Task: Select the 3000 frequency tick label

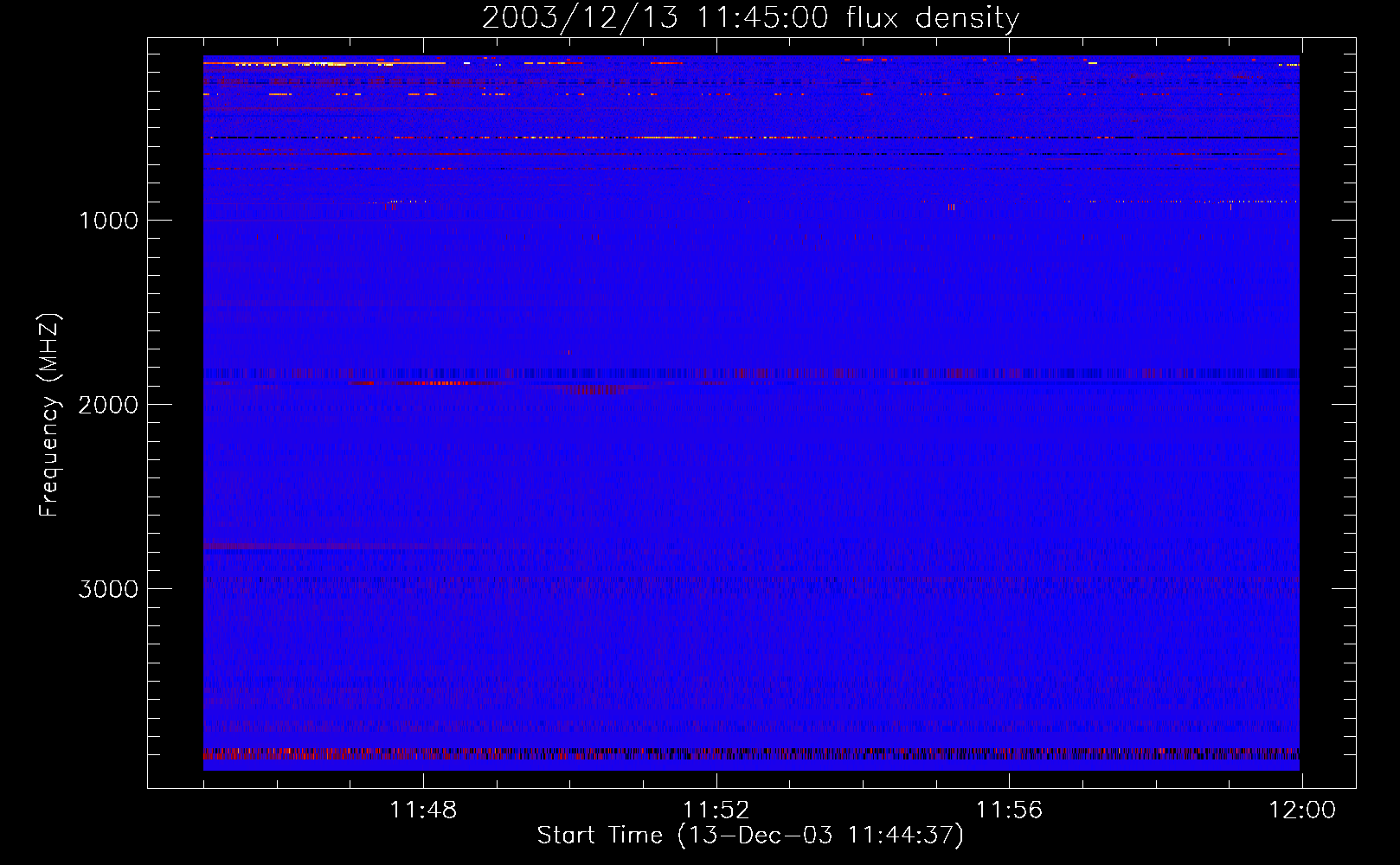Action: pos(108,589)
